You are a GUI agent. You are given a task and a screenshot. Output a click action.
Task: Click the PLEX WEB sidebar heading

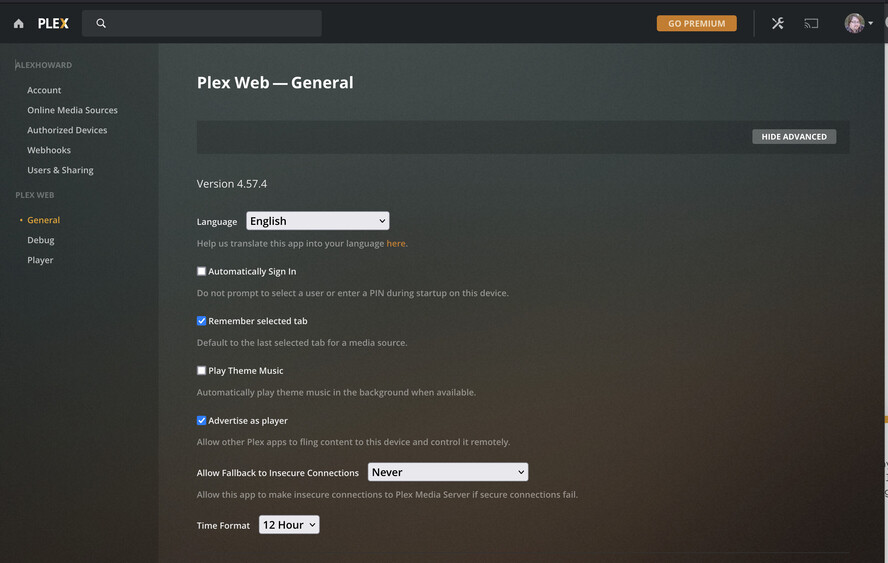click(x=35, y=195)
